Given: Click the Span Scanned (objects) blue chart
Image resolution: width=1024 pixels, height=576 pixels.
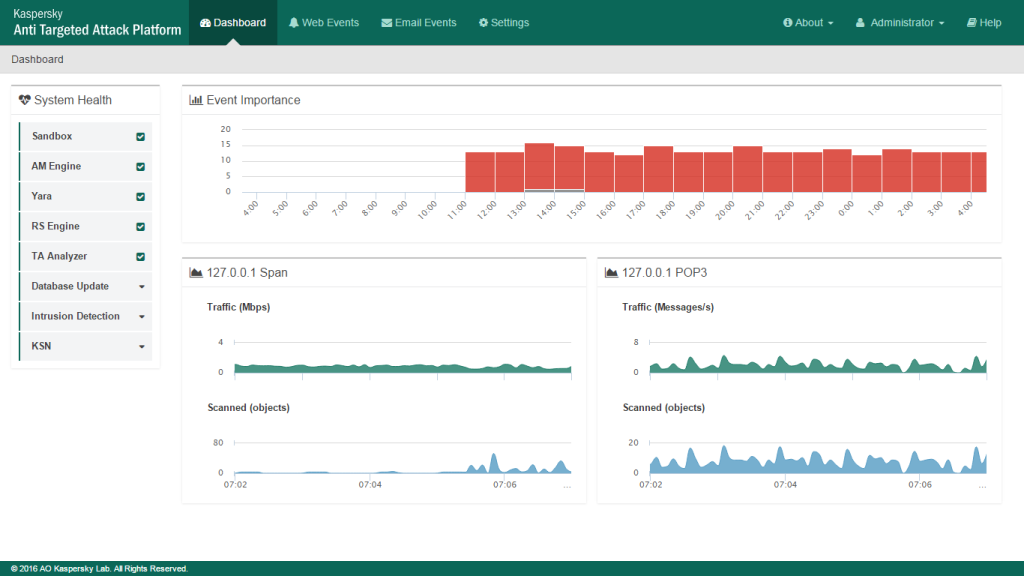Looking at the screenshot, I should pos(402,464).
